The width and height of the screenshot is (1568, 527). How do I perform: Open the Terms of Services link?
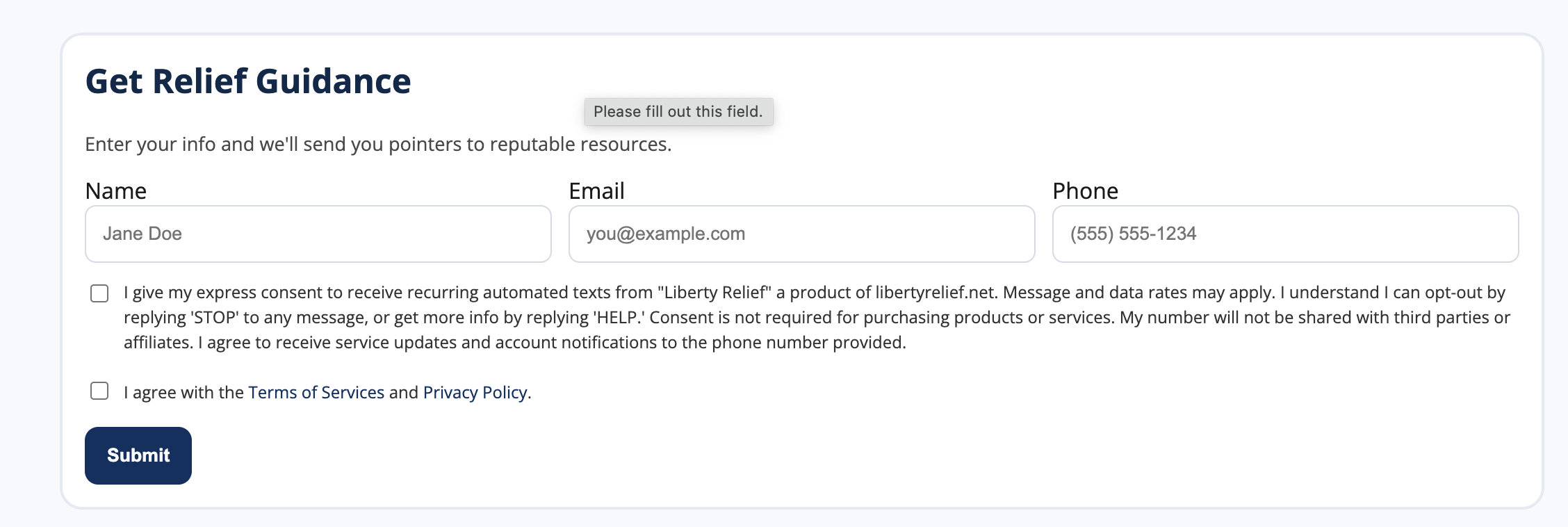pos(316,392)
